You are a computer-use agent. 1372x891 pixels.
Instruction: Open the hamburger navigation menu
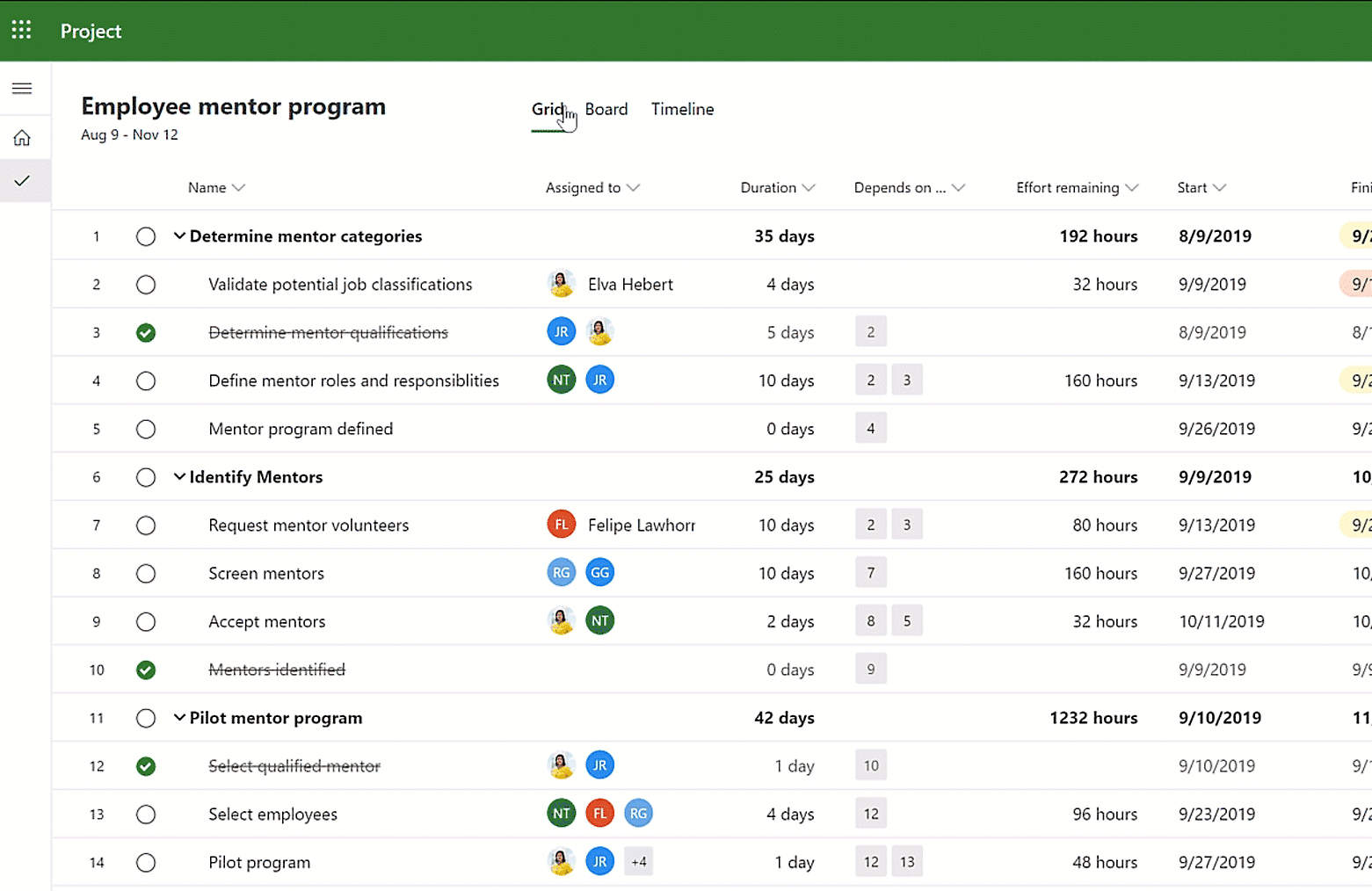click(21, 88)
